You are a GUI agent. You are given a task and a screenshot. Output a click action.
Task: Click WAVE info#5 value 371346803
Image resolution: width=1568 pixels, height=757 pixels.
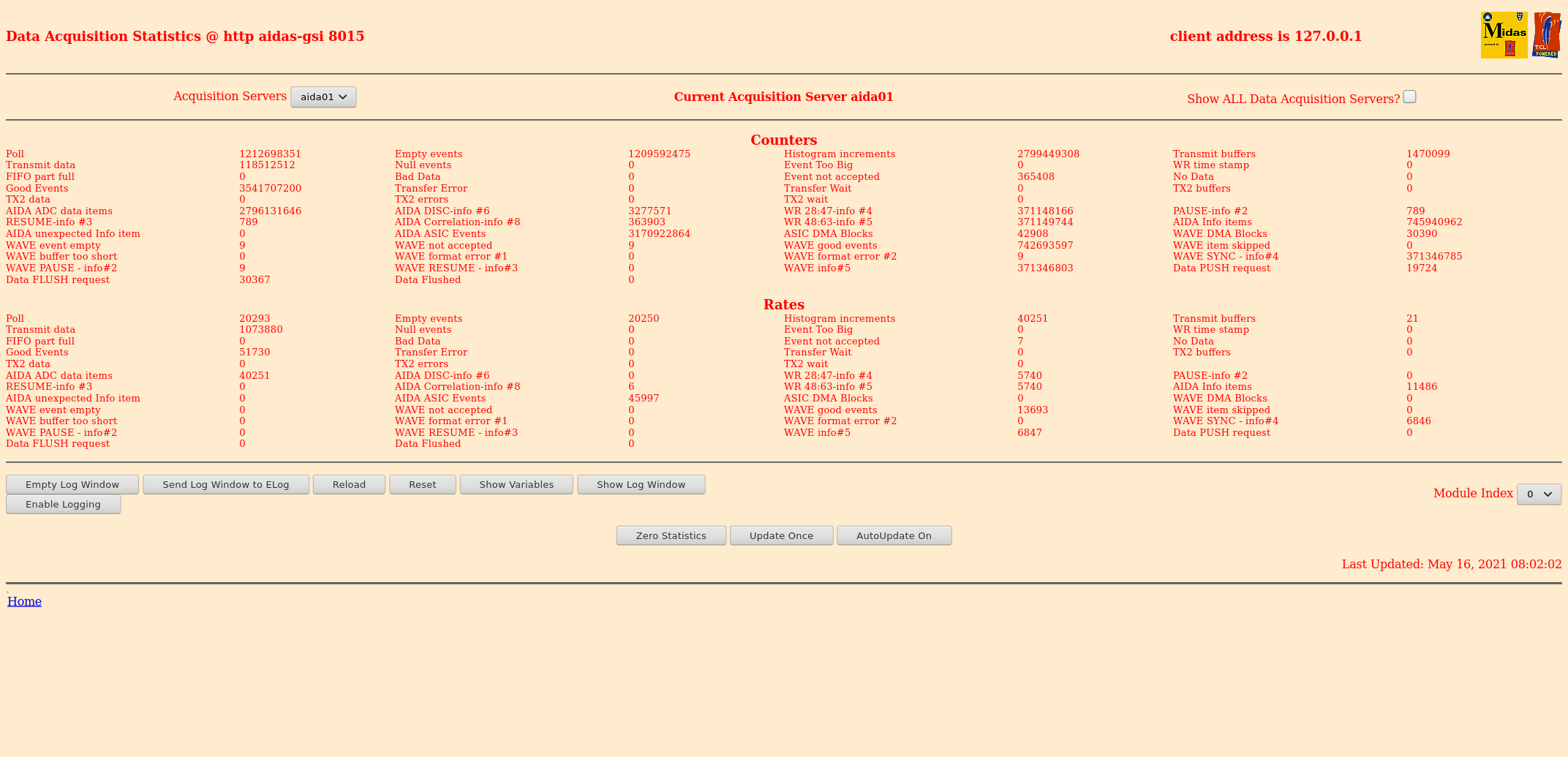(x=1045, y=268)
